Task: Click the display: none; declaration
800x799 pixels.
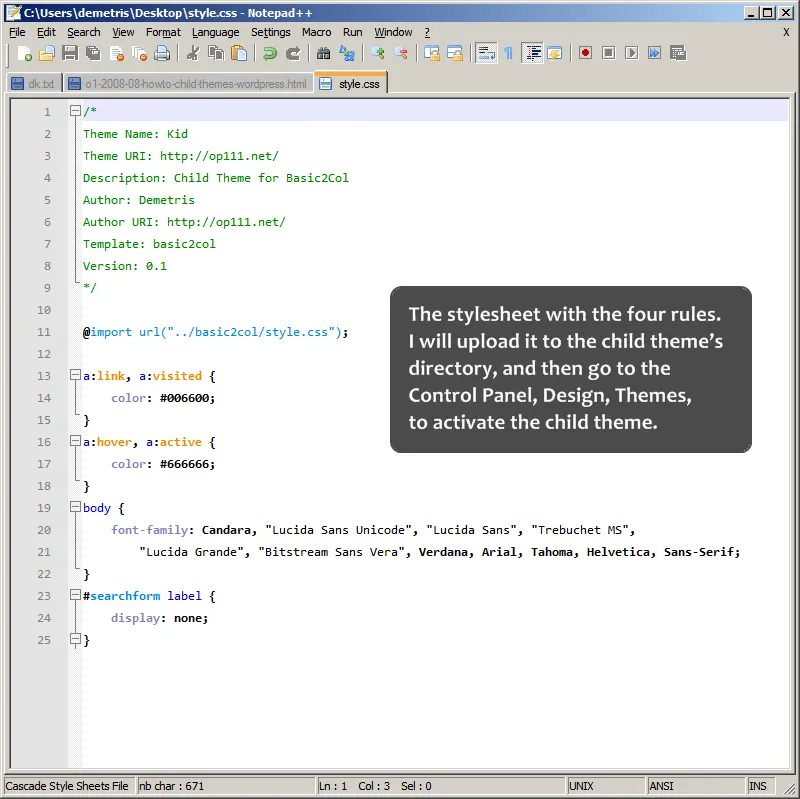Action: coord(159,618)
